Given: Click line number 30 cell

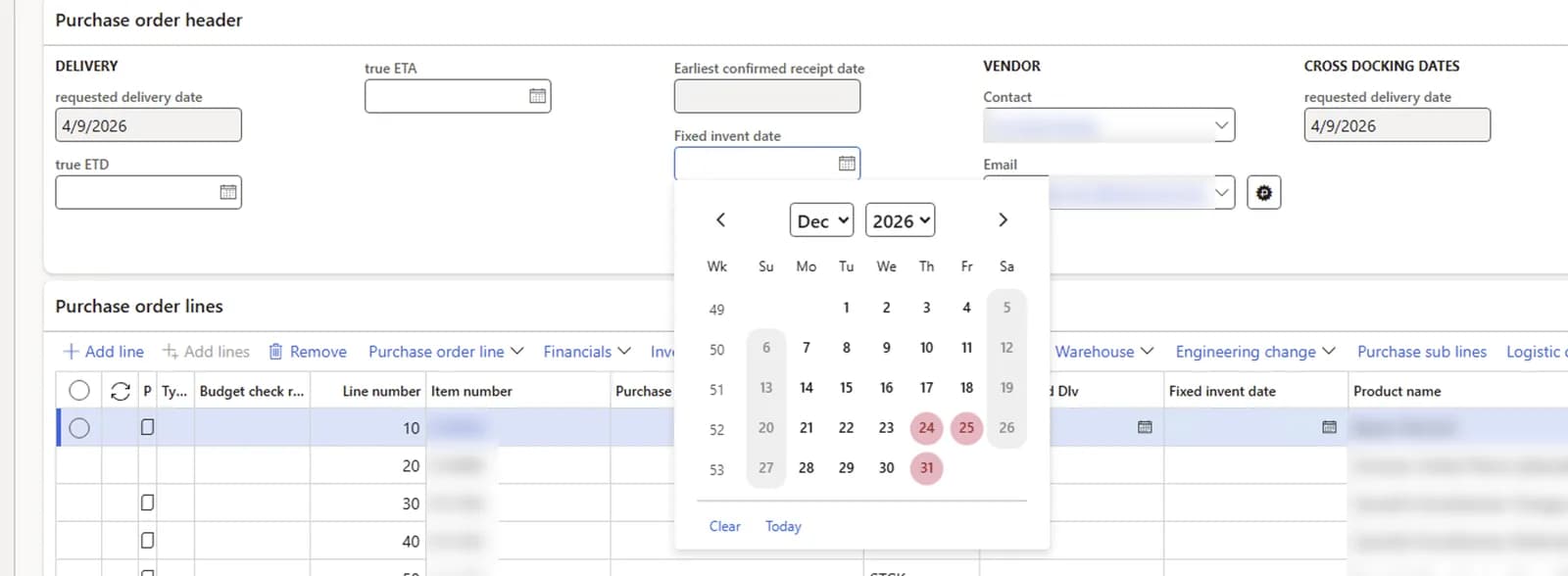Looking at the screenshot, I should [367, 503].
